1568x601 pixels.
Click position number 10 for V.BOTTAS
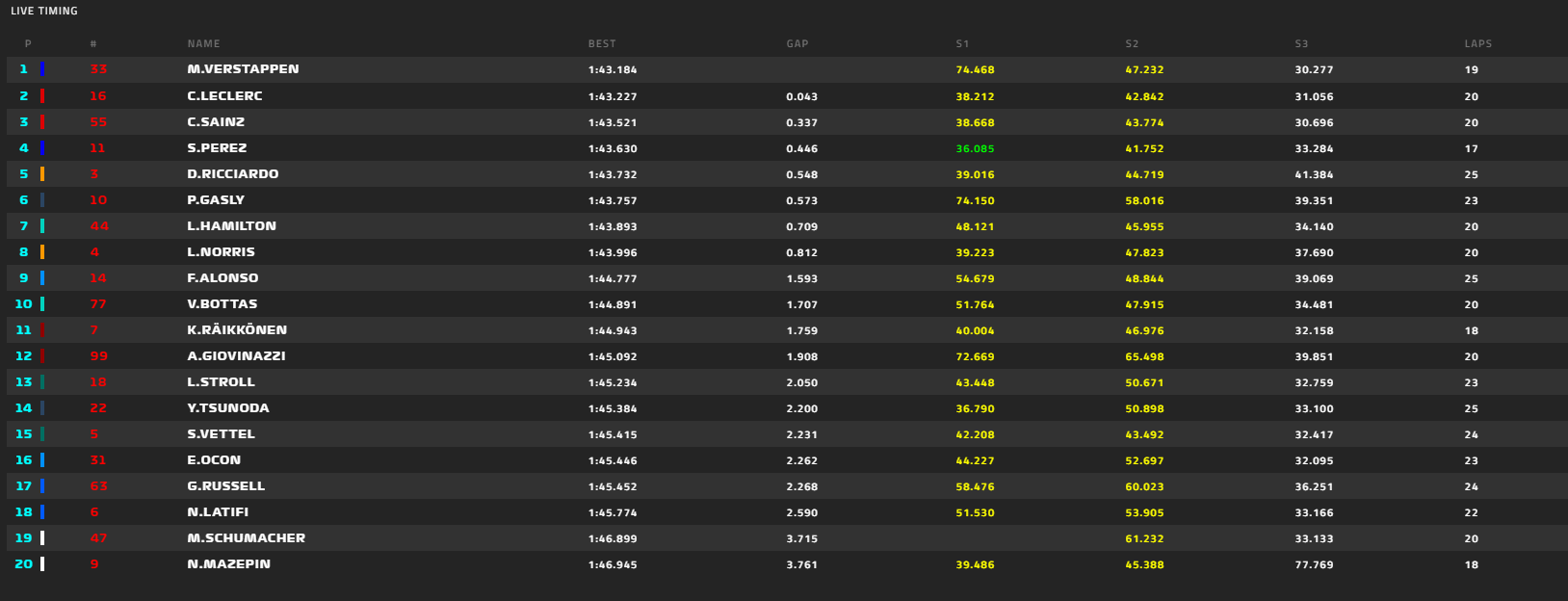24,304
